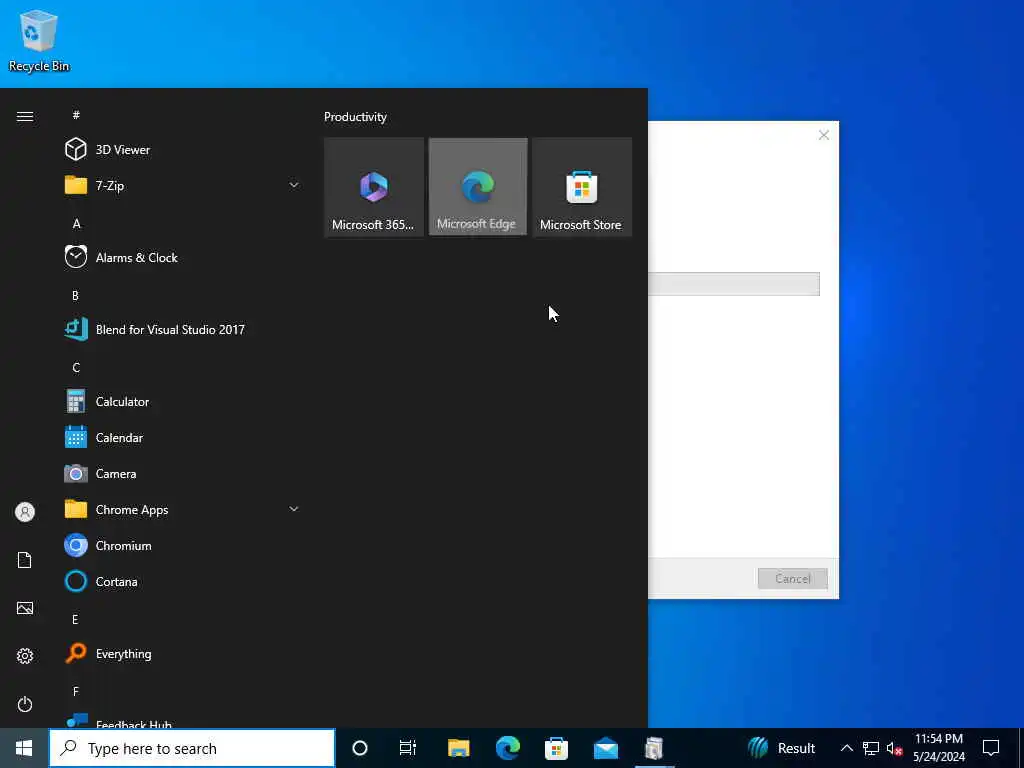Screen dimensions: 1024x768
Task: Click the Power button in Start
Action: (25, 704)
